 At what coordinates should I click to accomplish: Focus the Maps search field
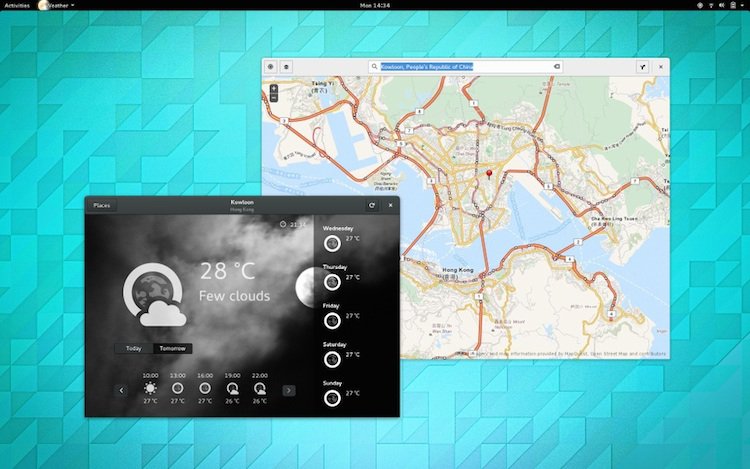(x=465, y=66)
